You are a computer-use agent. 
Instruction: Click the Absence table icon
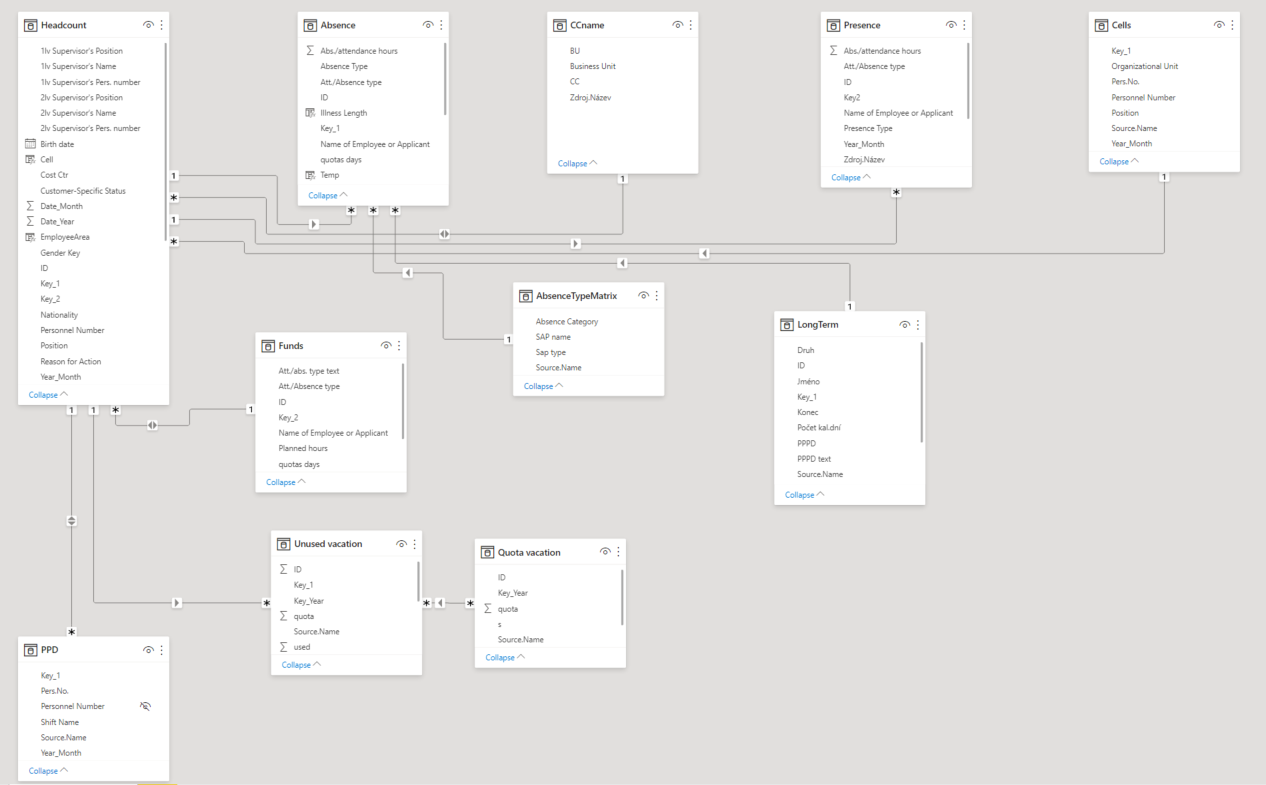coord(311,25)
